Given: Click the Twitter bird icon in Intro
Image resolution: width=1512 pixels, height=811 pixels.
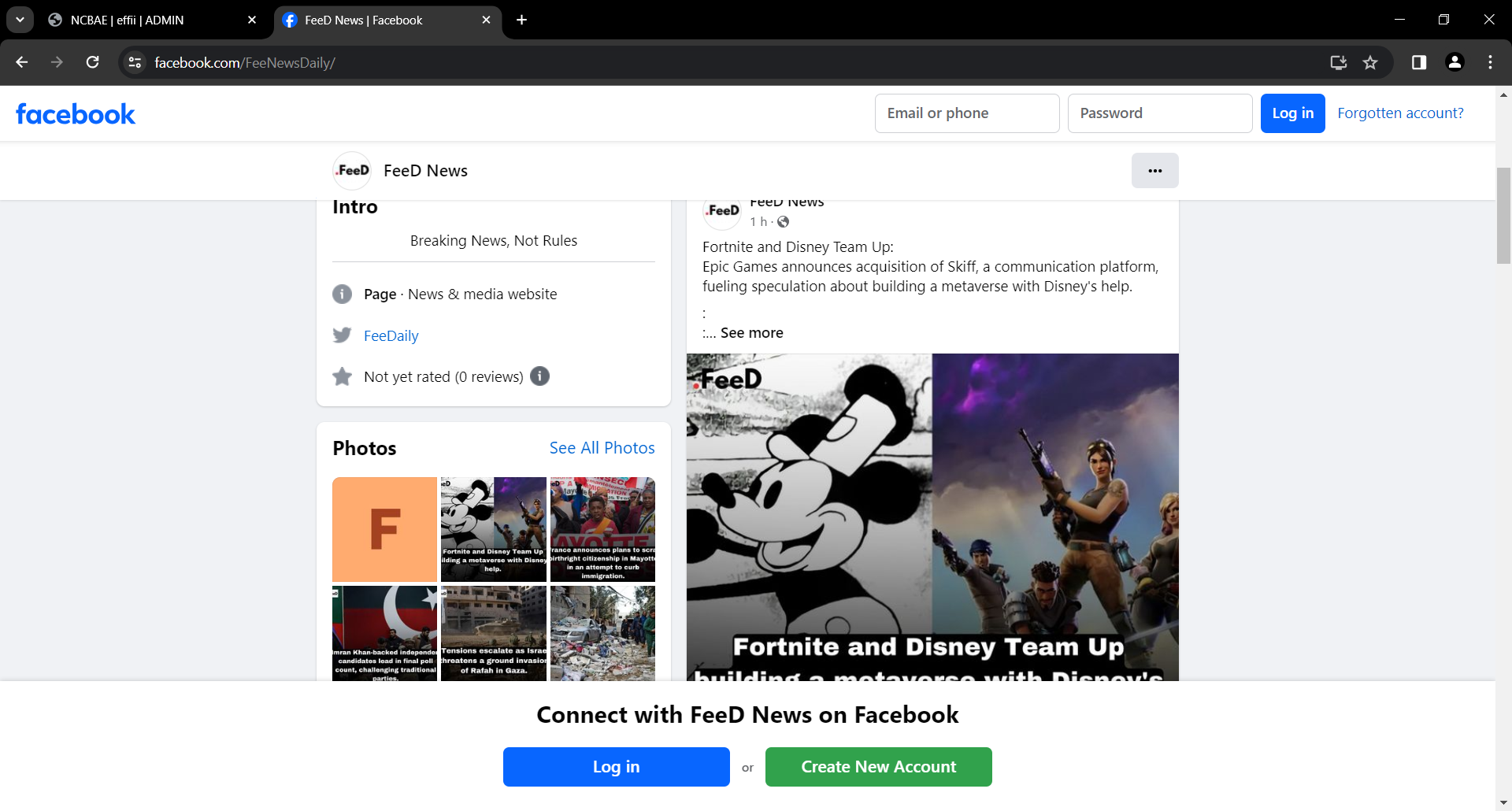Looking at the screenshot, I should [342, 335].
